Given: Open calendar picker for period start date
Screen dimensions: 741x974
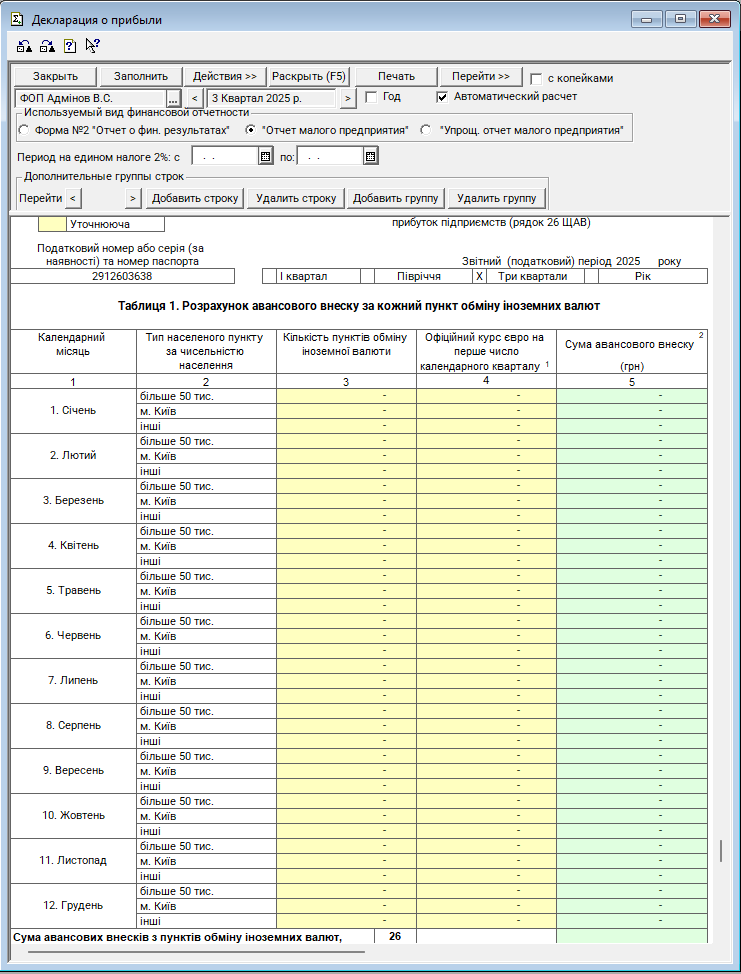Looking at the screenshot, I should pyautogui.click(x=265, y=156).
